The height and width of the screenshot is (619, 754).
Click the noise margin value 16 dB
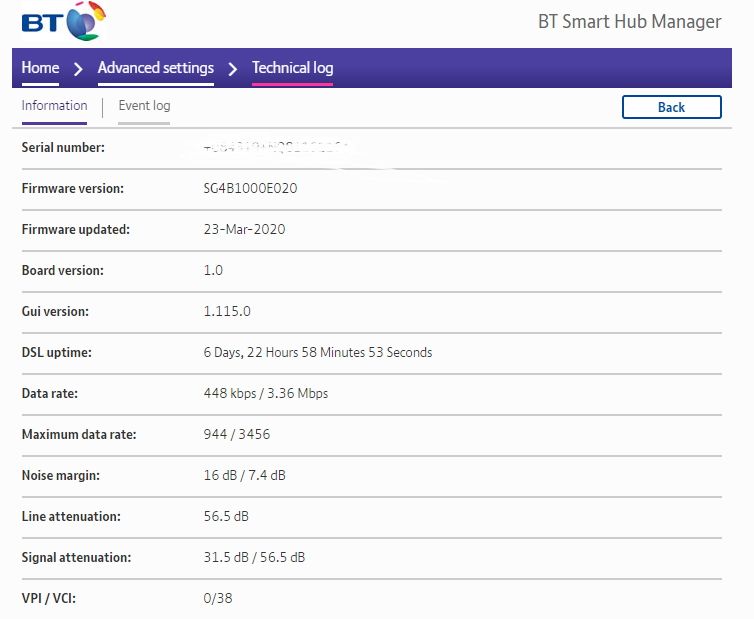pyautogui.click(x=219, y=475)
